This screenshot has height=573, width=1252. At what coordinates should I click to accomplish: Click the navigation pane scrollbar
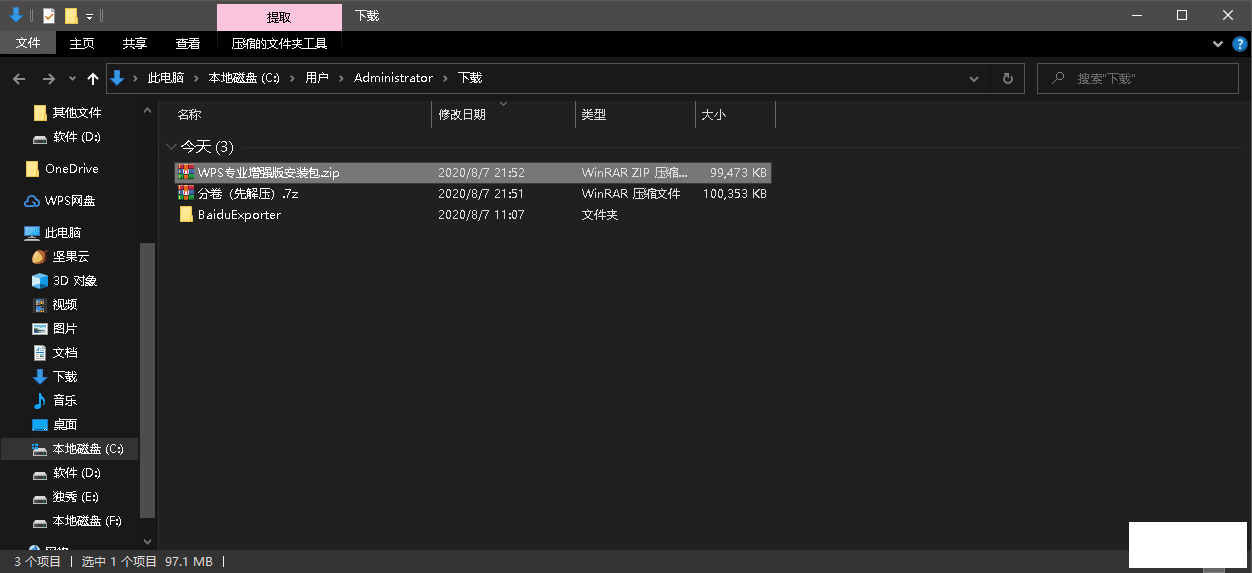148,380
